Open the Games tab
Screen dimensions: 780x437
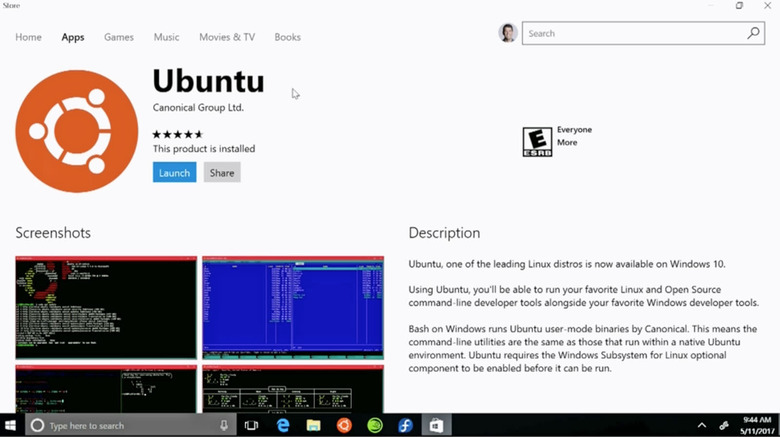coord(119,37)
